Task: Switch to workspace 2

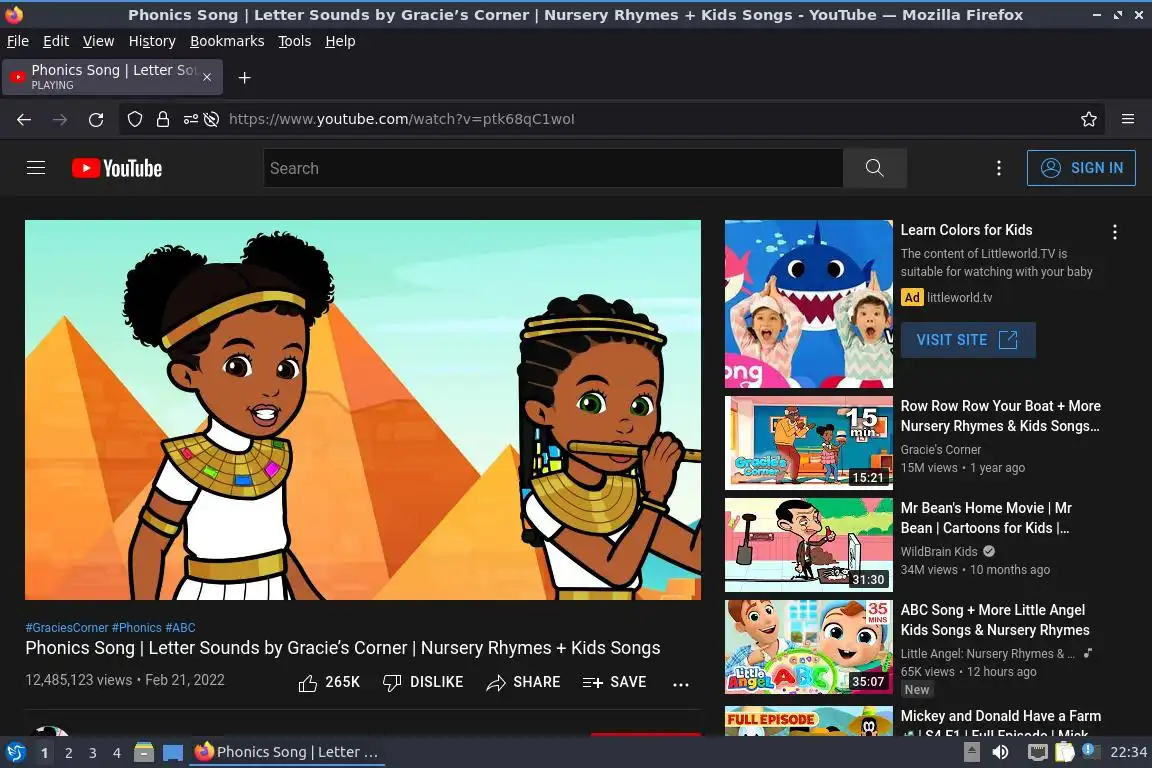Action: click(x=68, y=753)
